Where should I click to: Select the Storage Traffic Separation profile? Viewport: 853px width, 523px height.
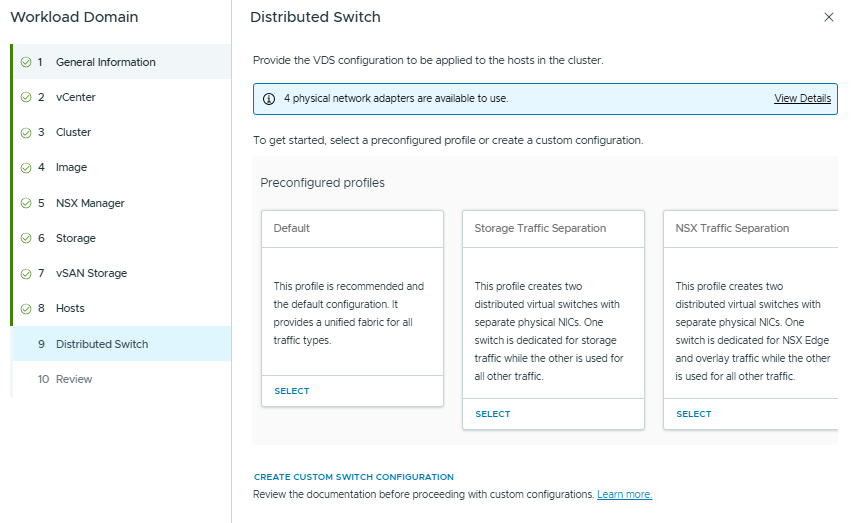(492, 414)
